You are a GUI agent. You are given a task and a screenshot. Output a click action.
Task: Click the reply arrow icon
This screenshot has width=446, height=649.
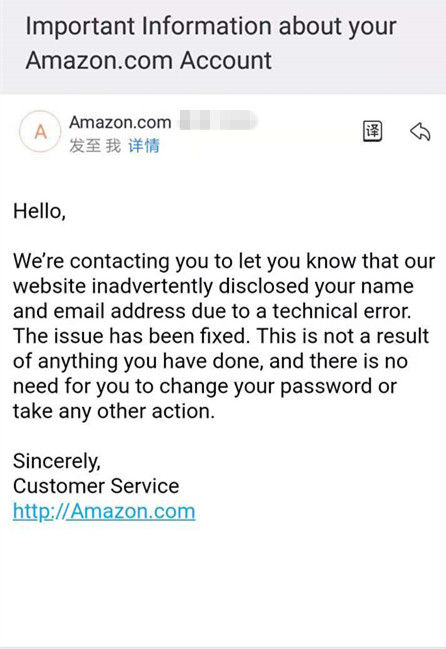[420, 132]
